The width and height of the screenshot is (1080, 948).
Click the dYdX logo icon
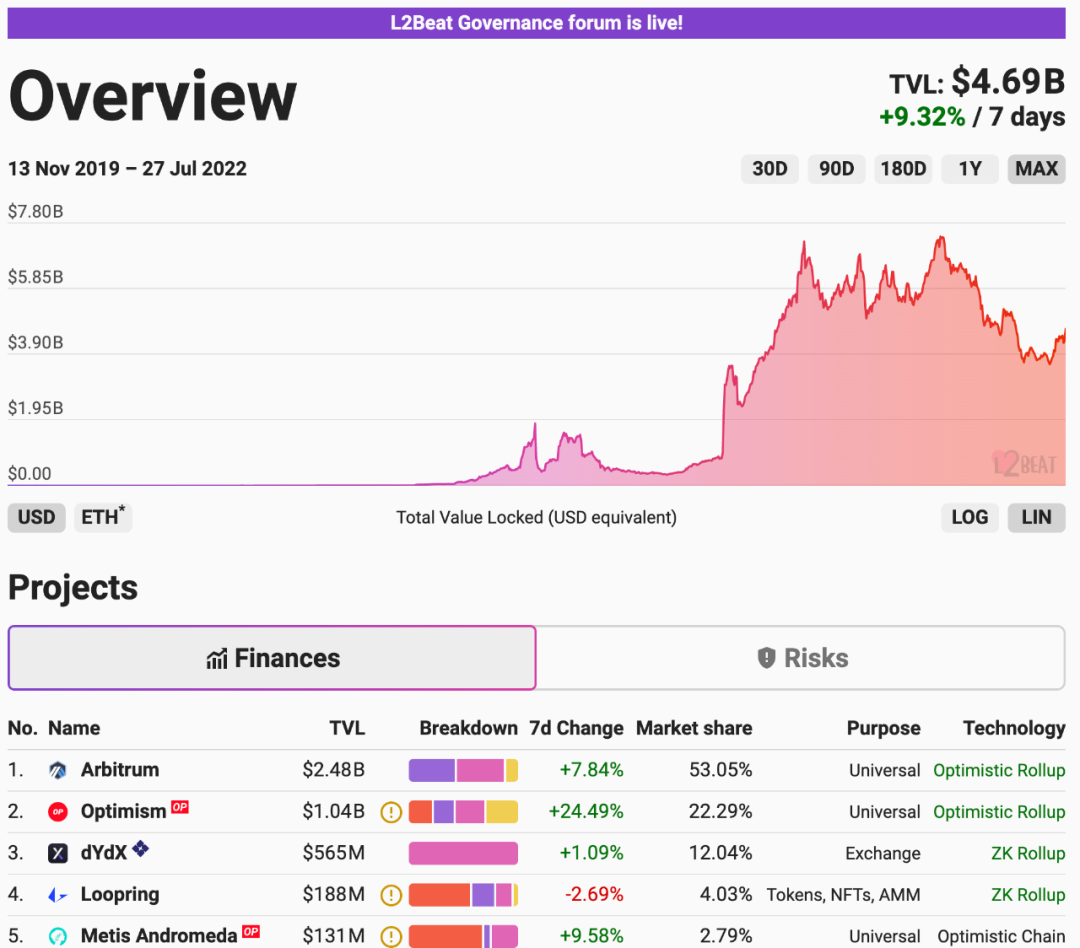click(x=58, y=854)
